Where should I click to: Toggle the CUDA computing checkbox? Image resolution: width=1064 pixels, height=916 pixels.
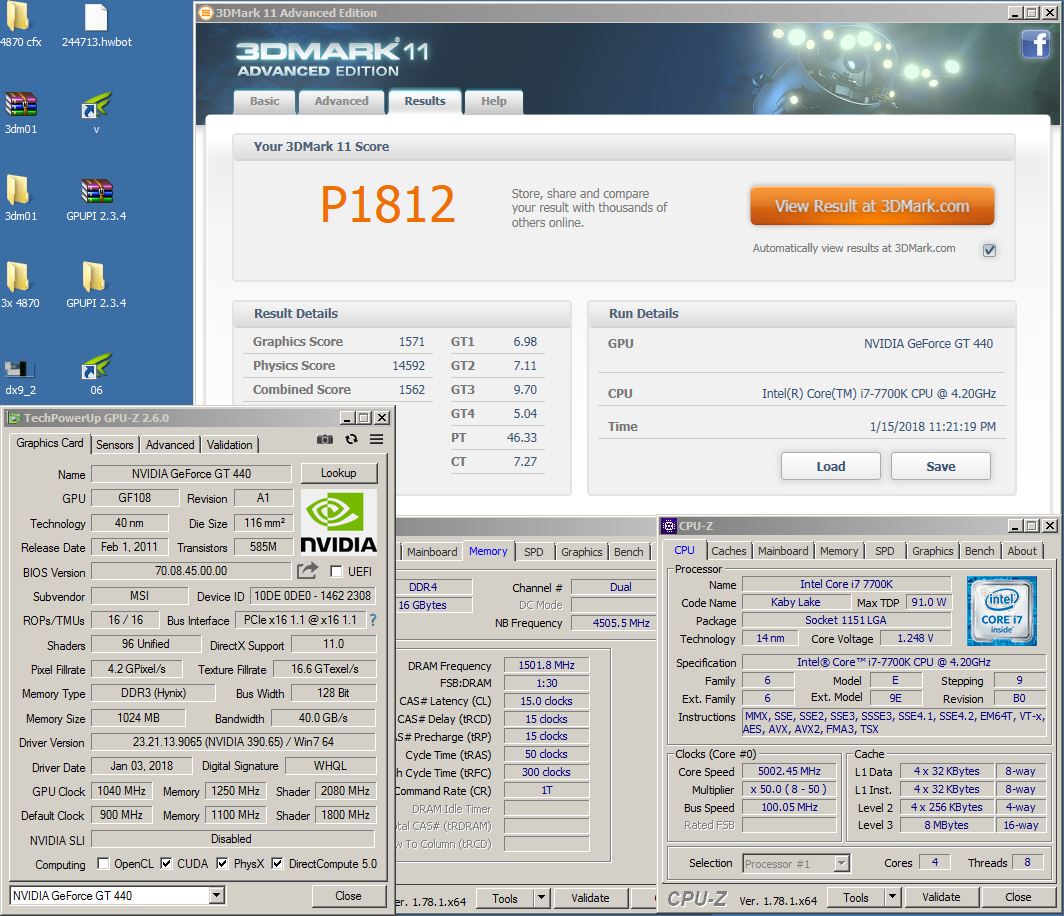pyautogui.click(x=166, y=863)
